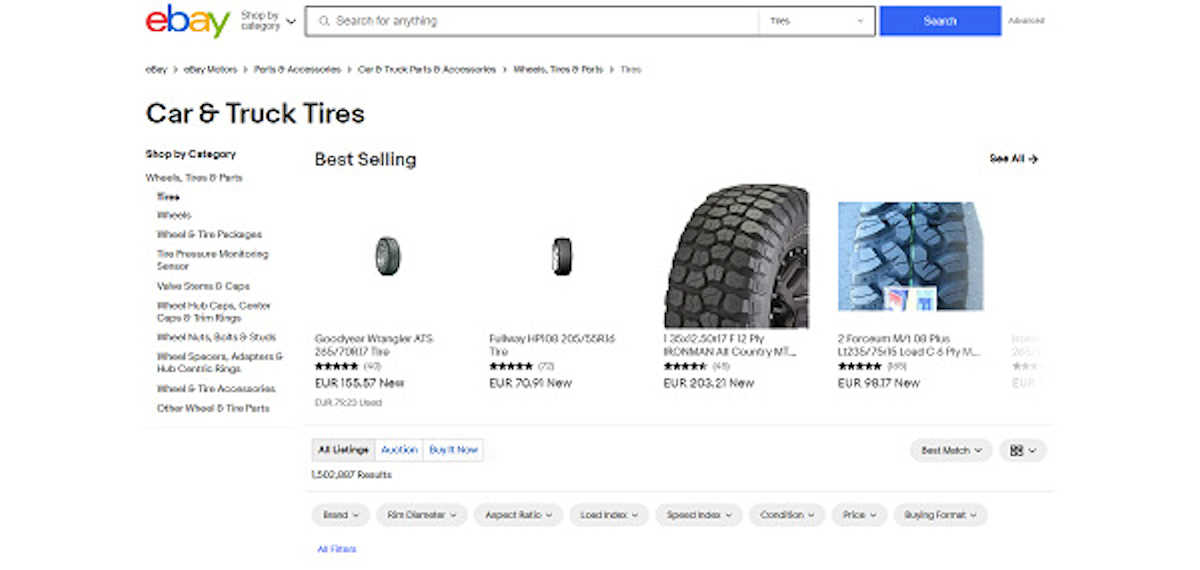Open the All Filters link
Screen dimensions: 1200x570
[336, 549]
